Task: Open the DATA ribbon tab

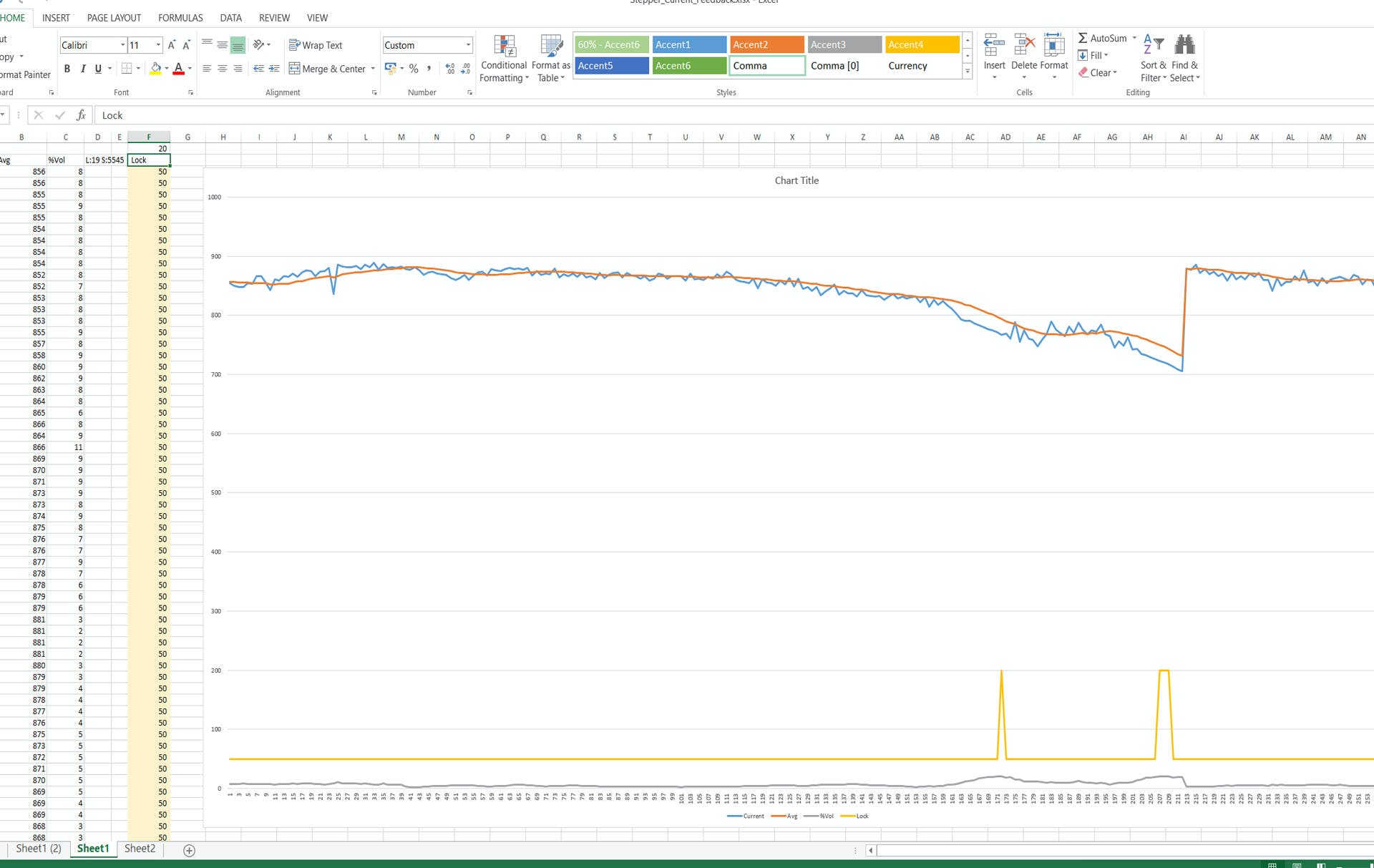Action: (x=230, y=17)
